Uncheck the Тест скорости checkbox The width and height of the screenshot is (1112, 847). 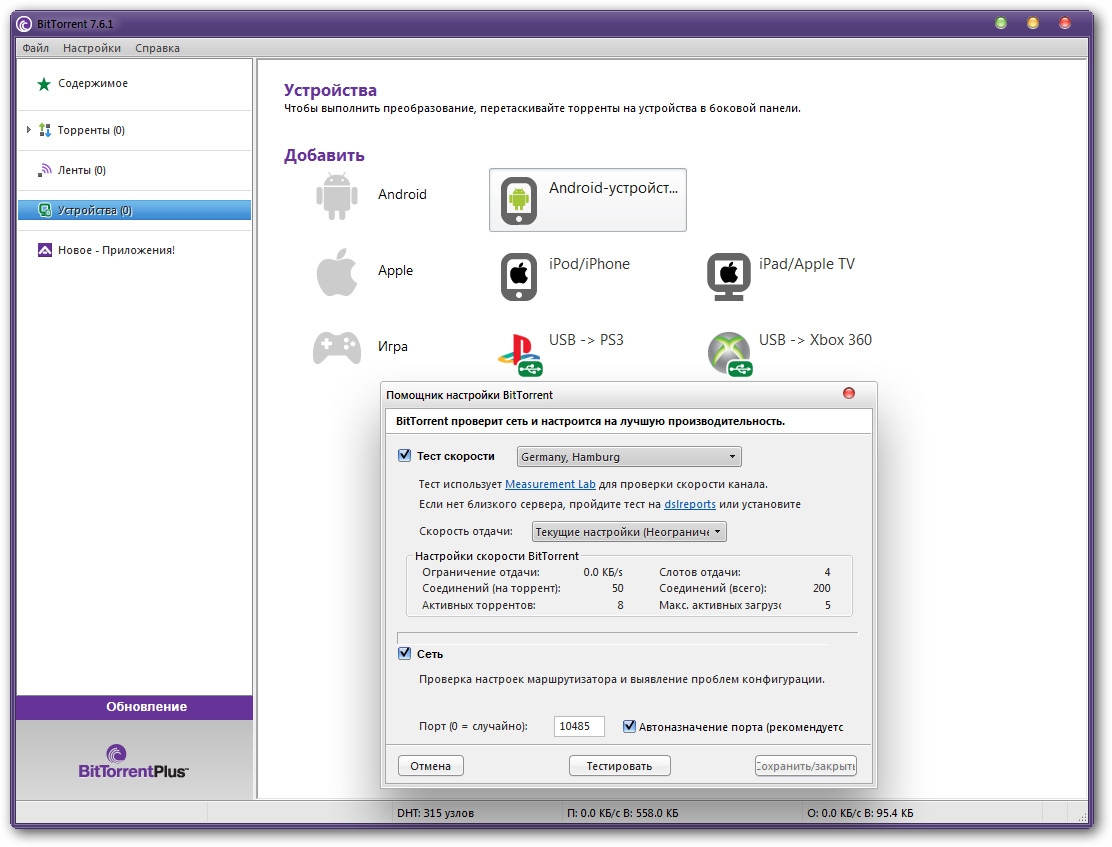pyautogui.click(x=405, y=456)
